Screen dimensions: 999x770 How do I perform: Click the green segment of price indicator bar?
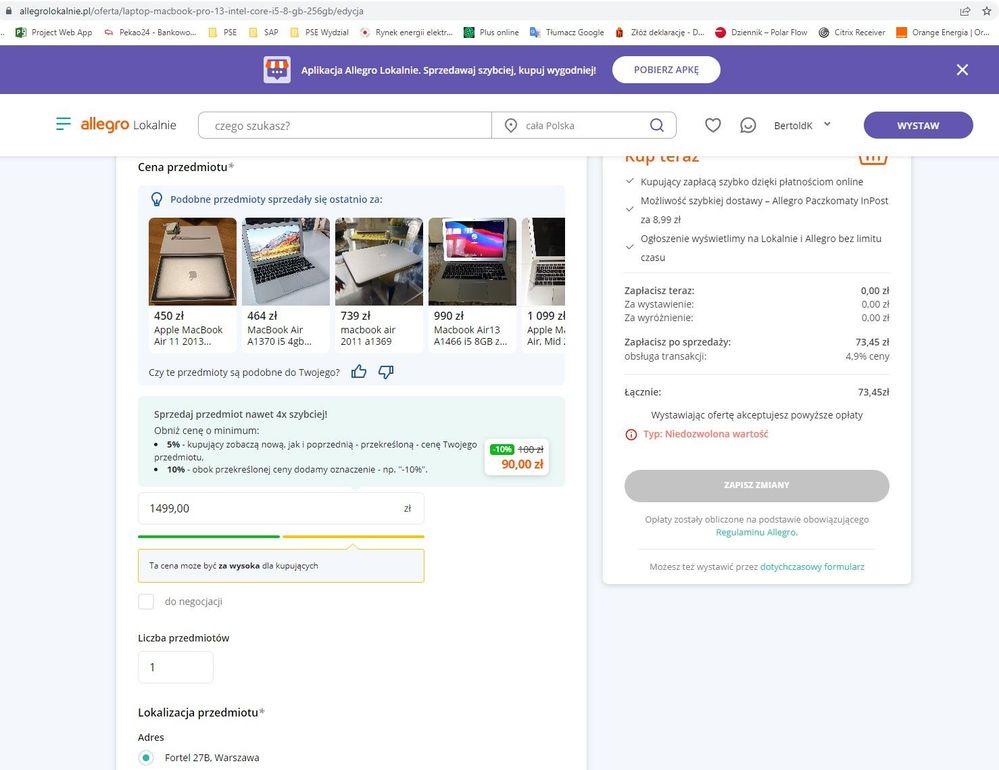[x=208, y=536]
